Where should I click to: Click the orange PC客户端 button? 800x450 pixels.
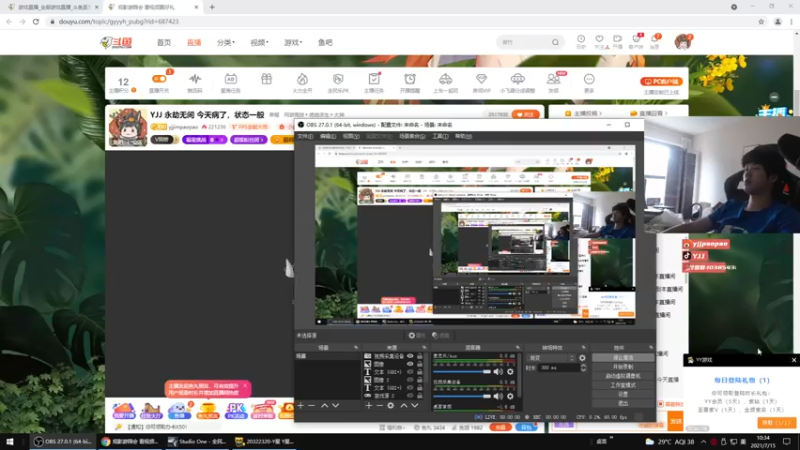coord(661,81)
